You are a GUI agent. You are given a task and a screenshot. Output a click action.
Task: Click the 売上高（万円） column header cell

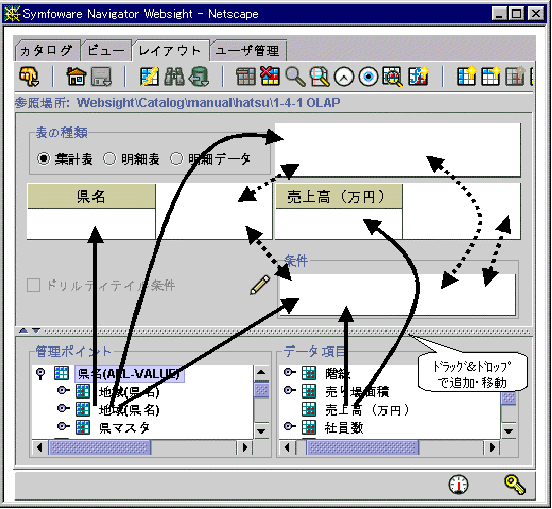(339, 196)
